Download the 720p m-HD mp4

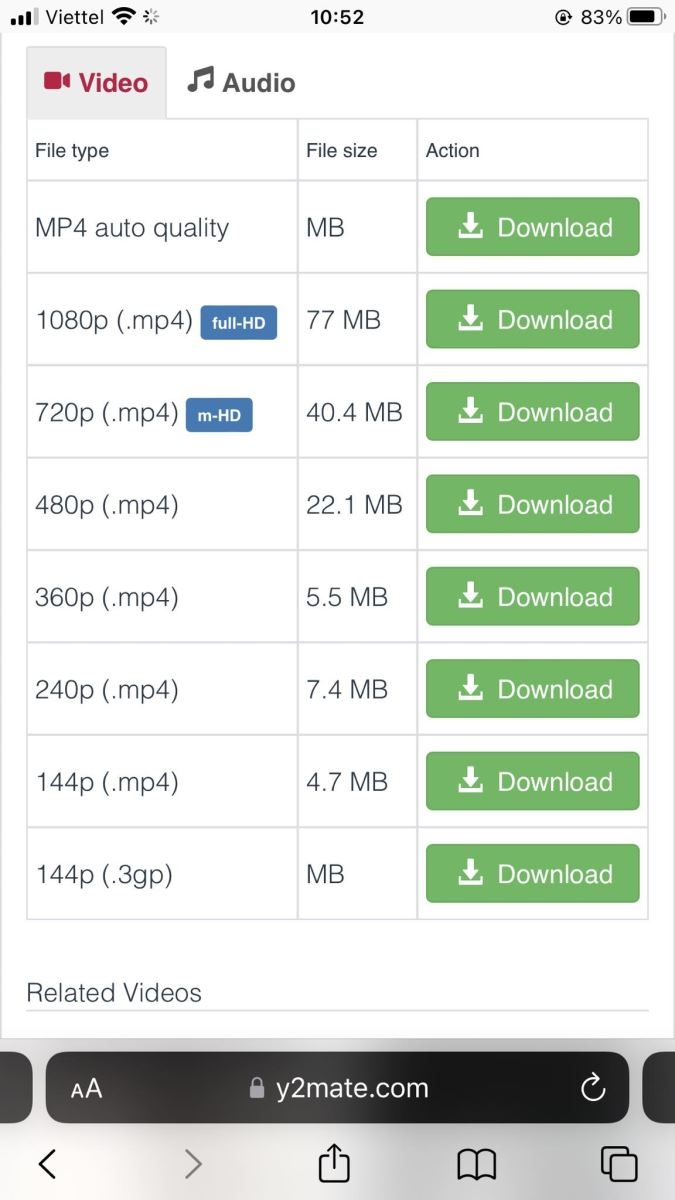(x=532, y=411)
